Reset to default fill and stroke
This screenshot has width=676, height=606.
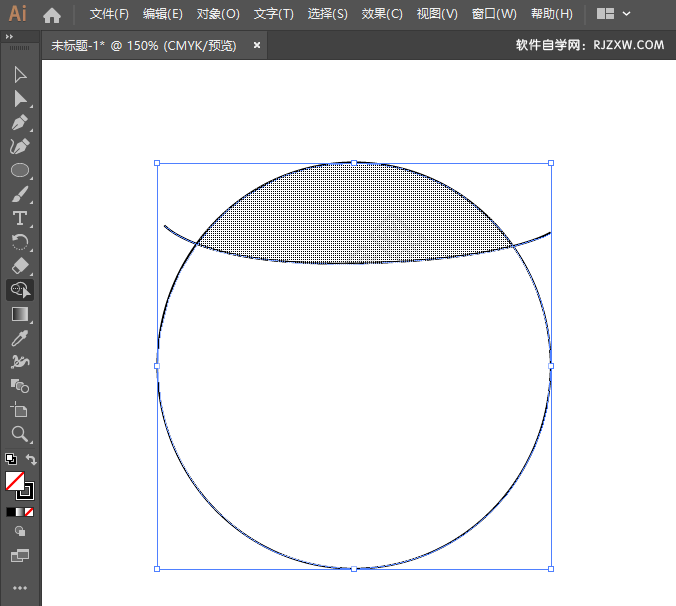pyautogui.click(x=10, y=460)
